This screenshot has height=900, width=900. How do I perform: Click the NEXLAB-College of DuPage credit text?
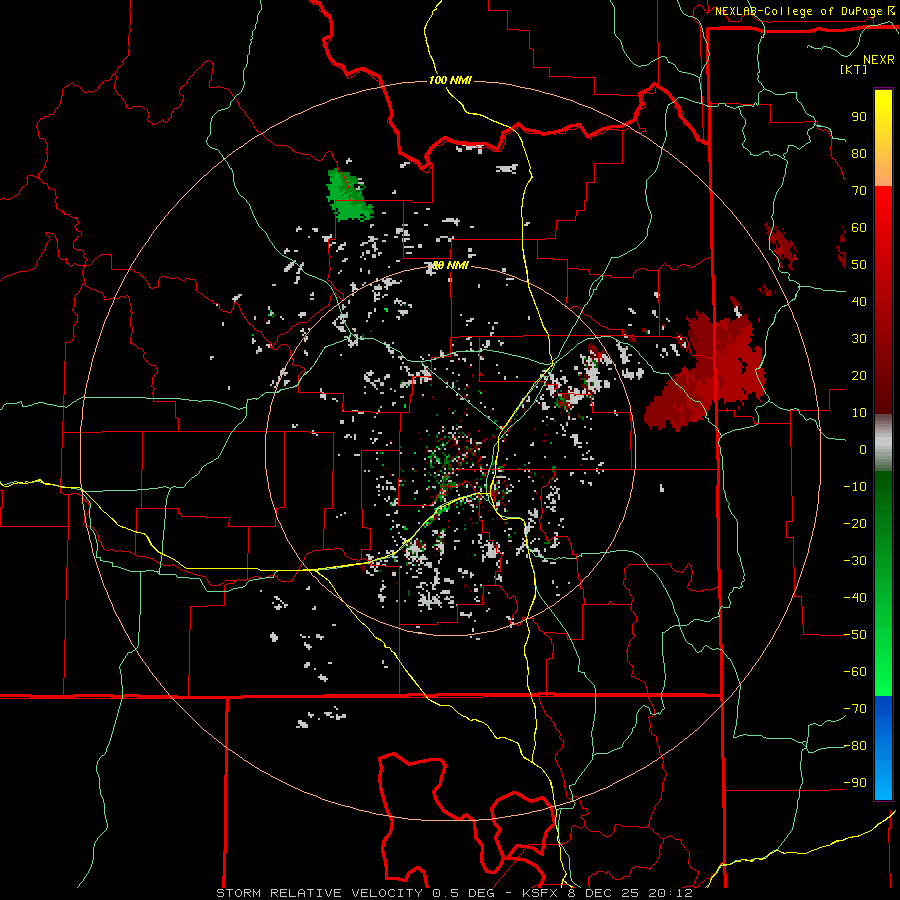[800, 11]
